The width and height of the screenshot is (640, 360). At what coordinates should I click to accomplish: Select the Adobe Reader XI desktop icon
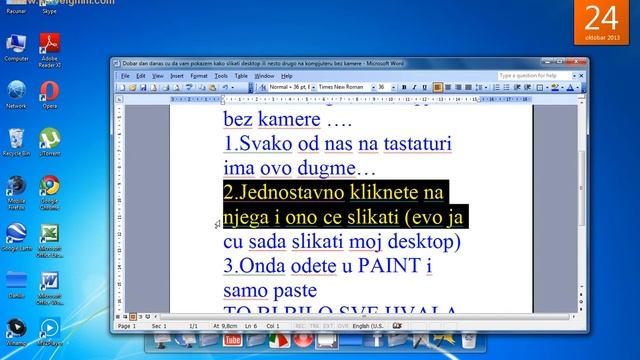tap(49, 50)
